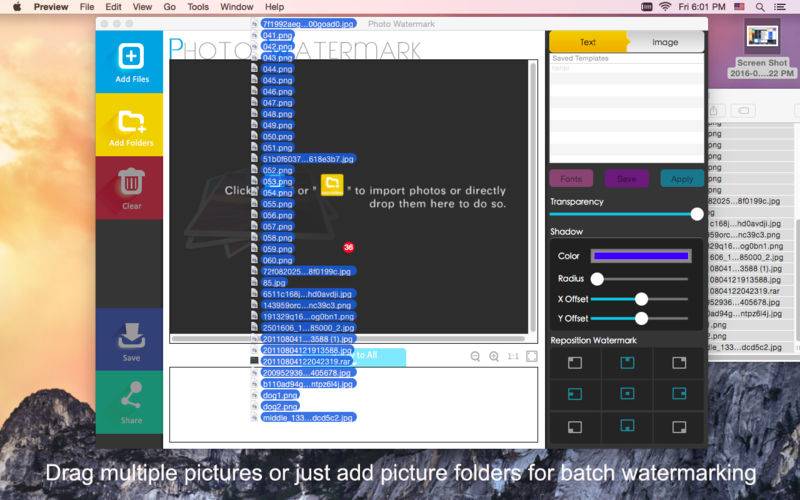Click the purple Save template button

pyautogui.click(x=627, y=179)
